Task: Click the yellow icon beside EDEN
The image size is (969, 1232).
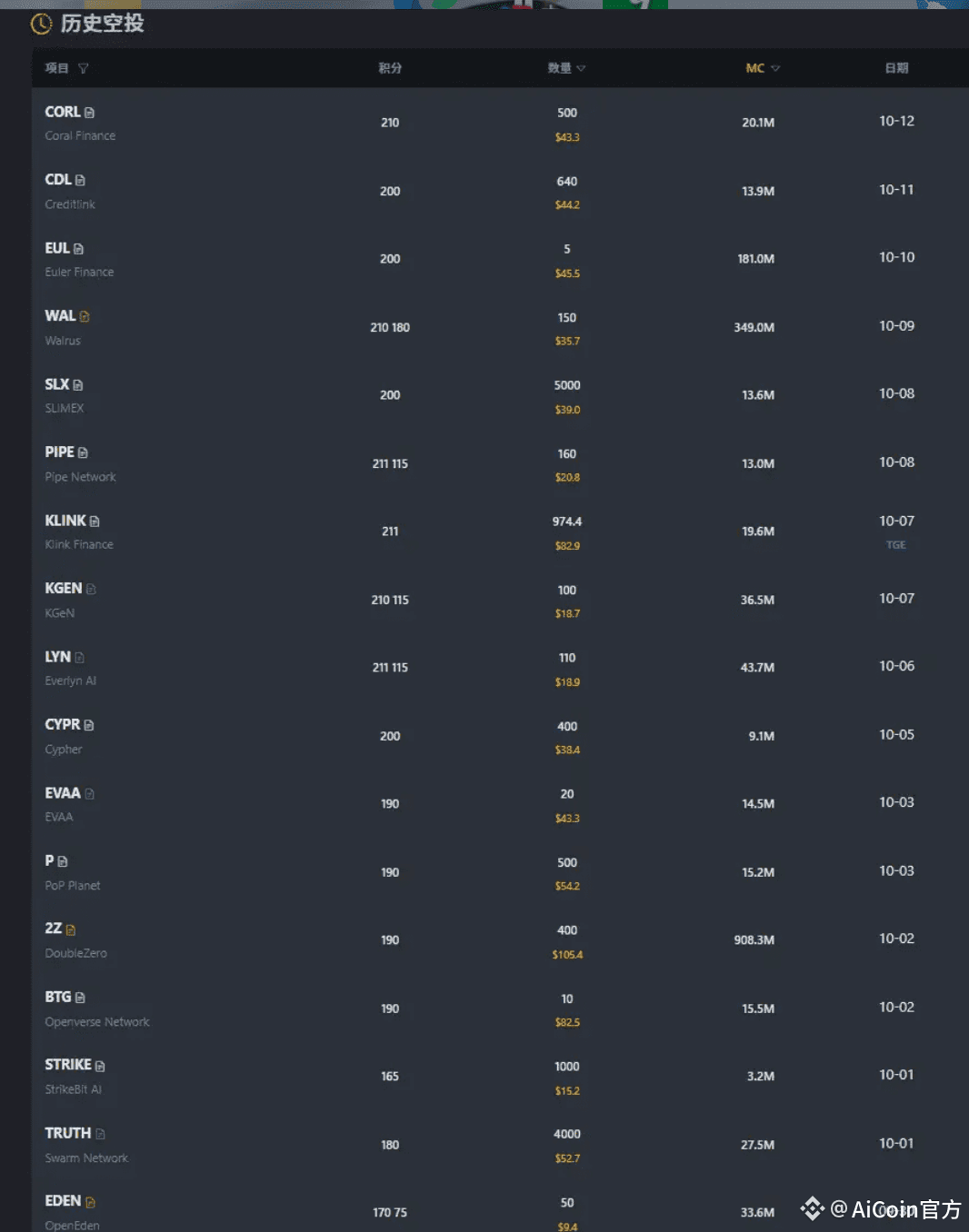Action: tap(90, 1202)
